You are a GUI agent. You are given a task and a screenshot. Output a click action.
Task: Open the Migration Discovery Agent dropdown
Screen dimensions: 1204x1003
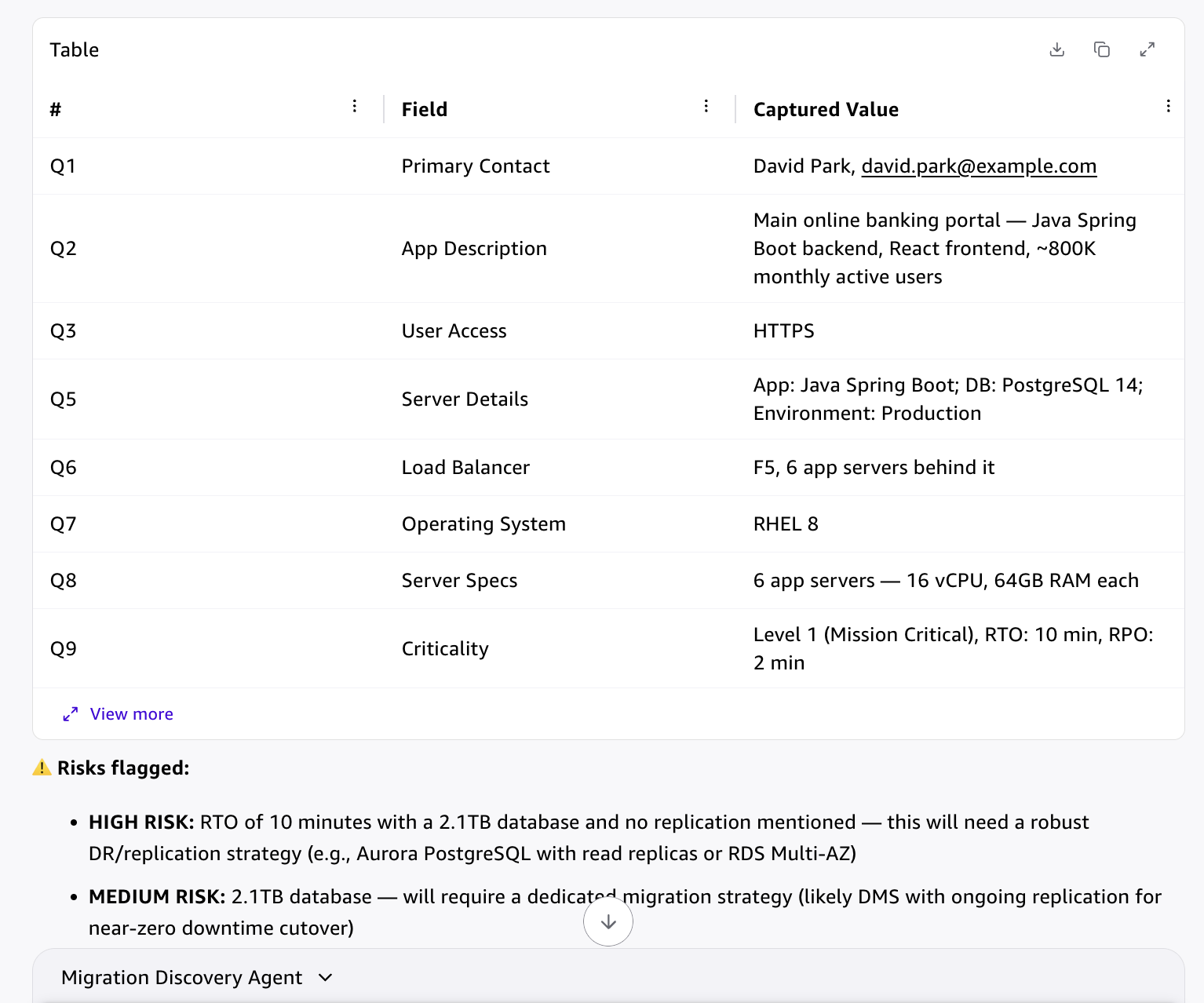coord(197,977)
